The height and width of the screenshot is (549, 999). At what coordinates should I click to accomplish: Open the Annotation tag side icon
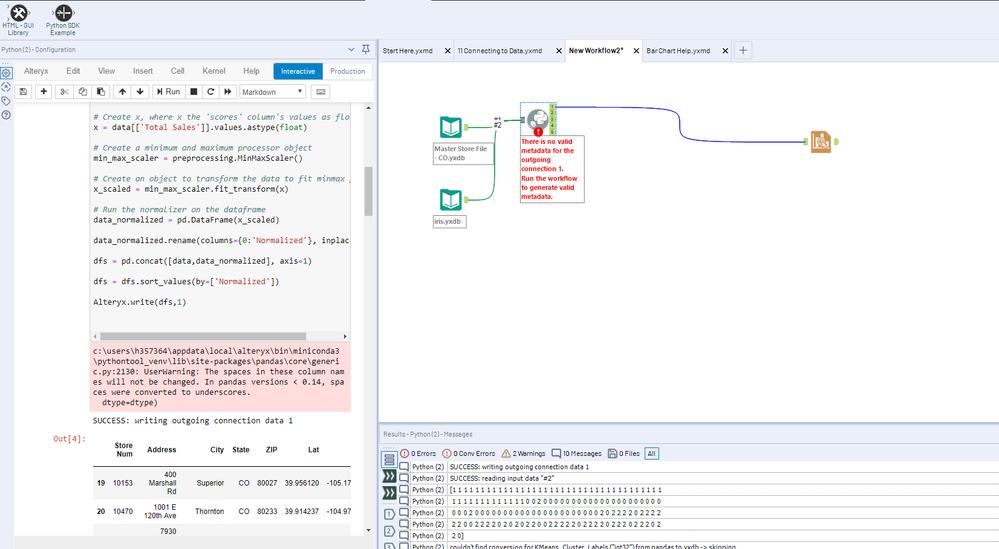point(6,101)
